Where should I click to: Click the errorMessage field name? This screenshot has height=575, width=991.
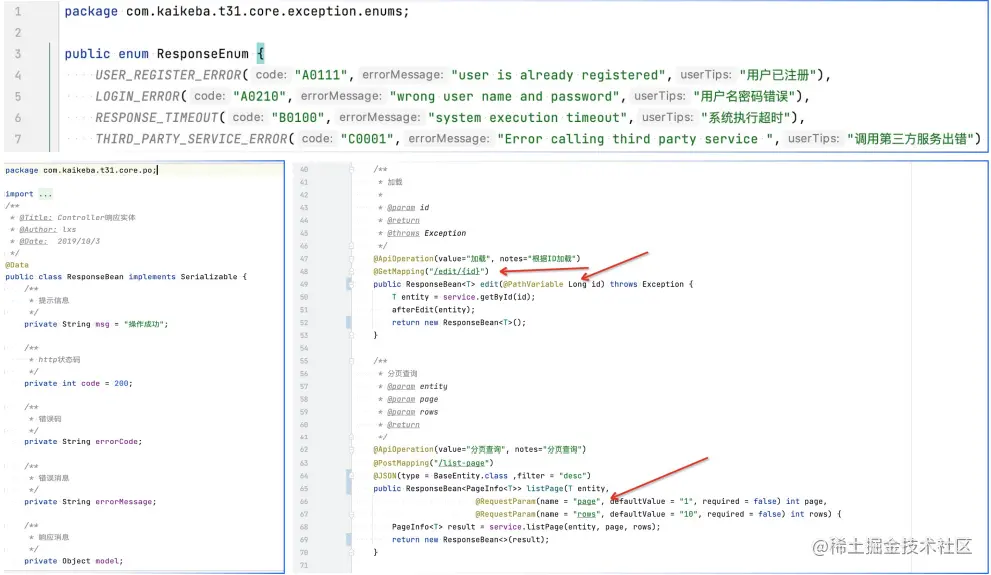tap(123, 502)
